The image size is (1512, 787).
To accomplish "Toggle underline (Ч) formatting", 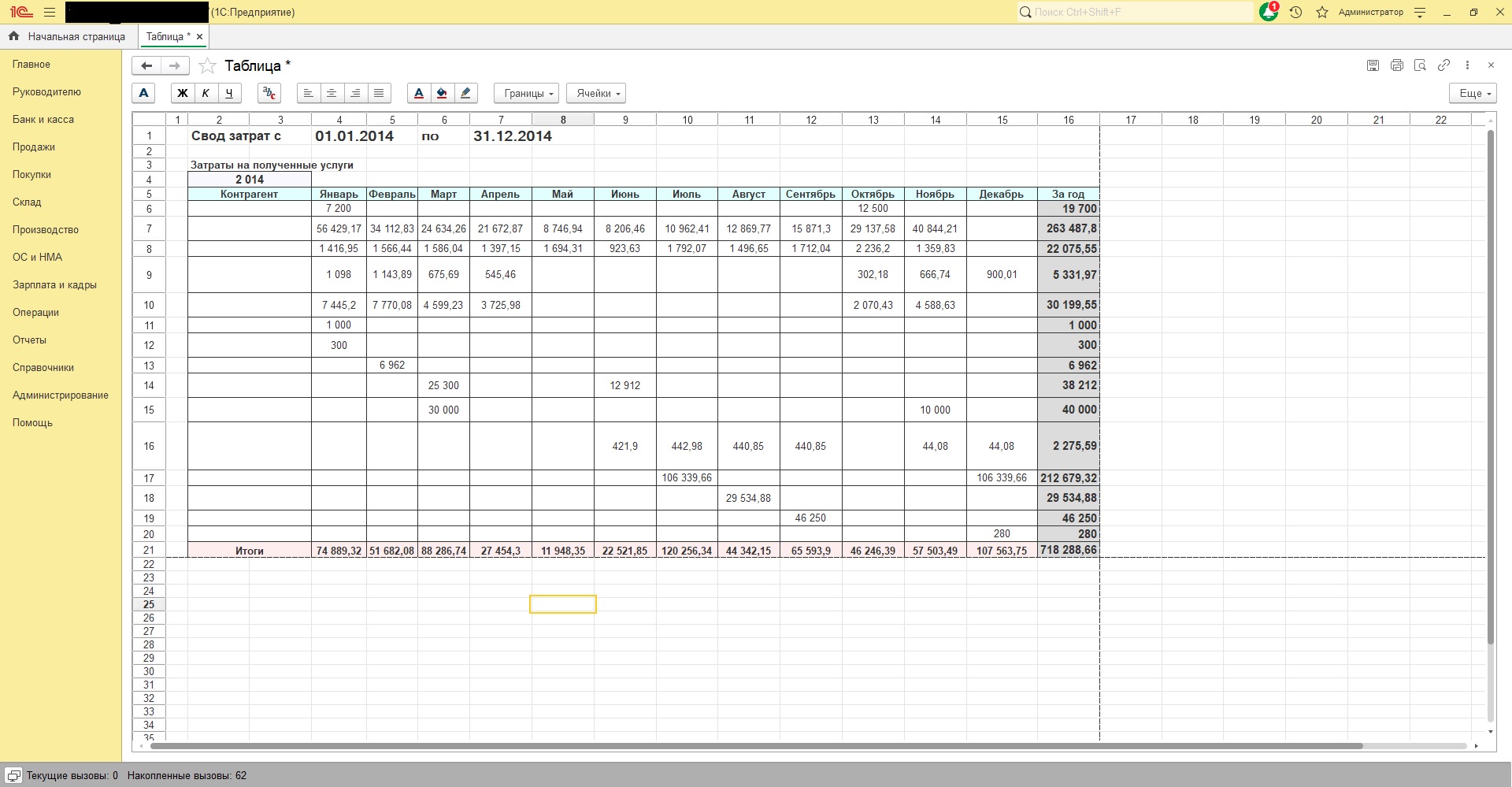I will tap(229, 93).
